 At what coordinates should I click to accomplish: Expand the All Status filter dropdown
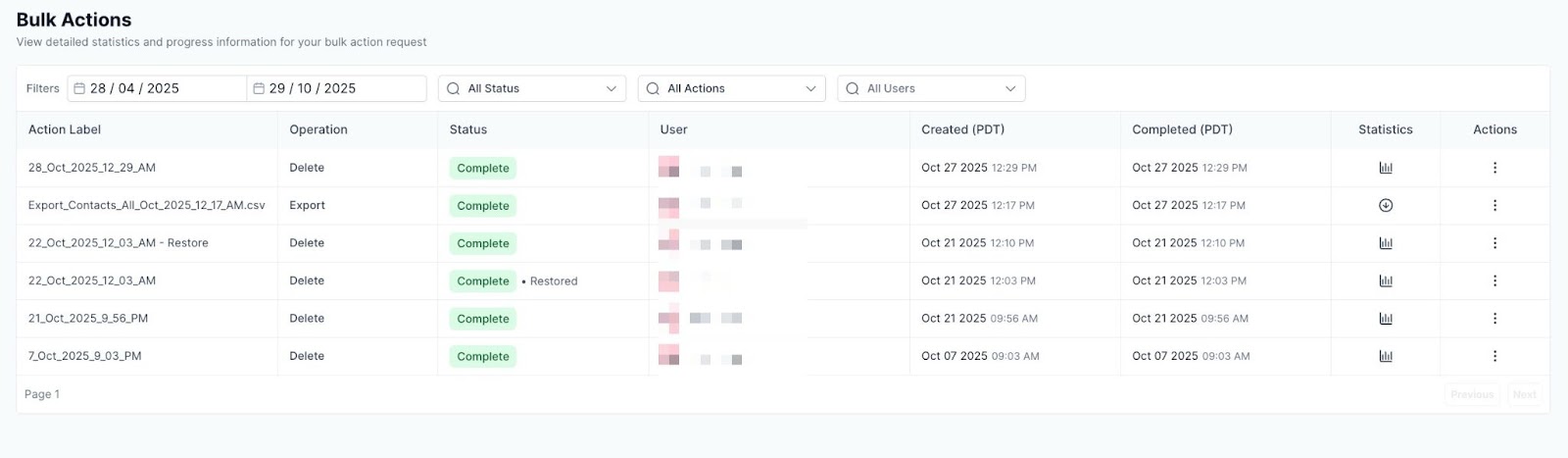tap(532, 88)
